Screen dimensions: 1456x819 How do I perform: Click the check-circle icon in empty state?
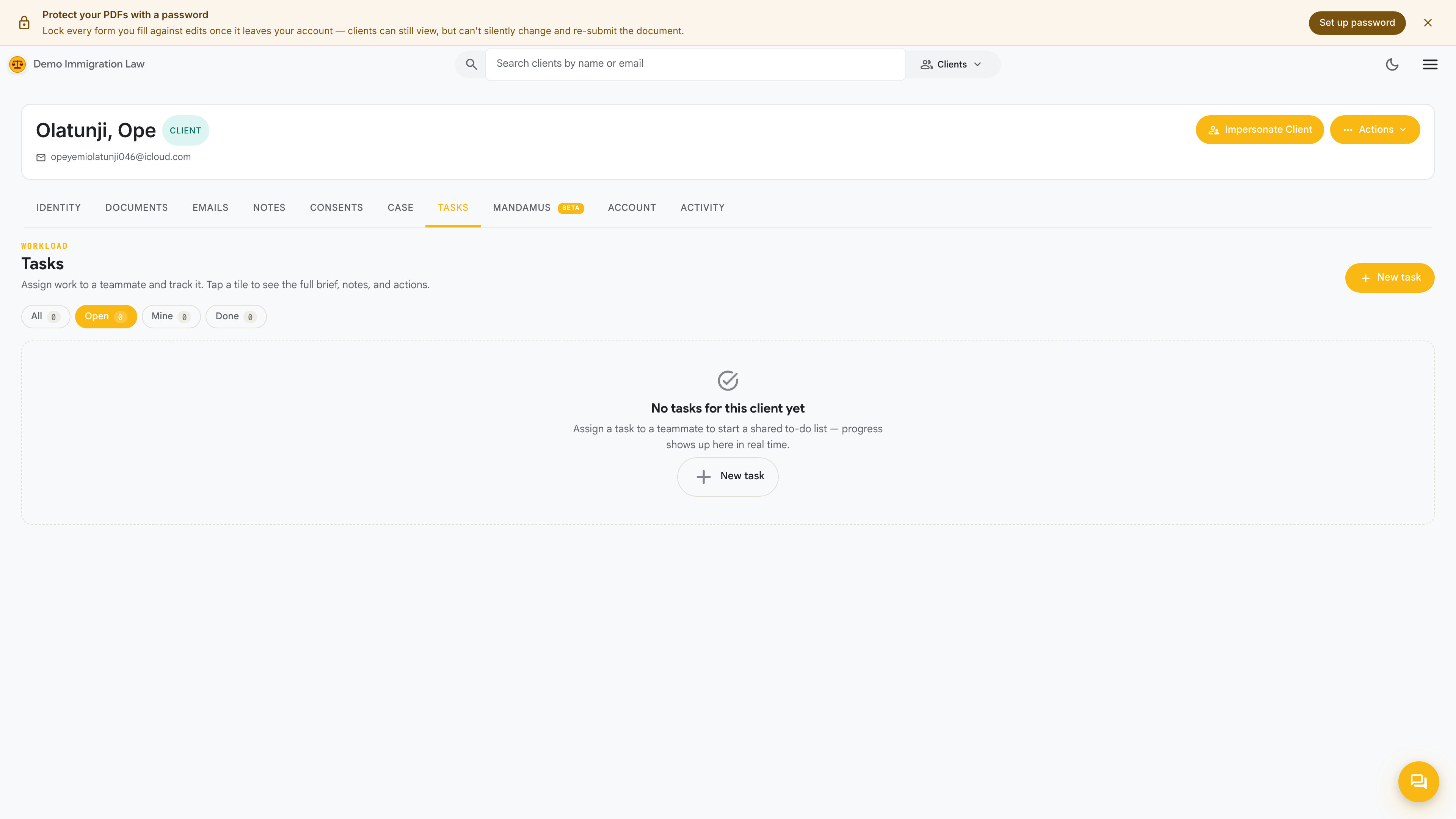click(728, 380)
